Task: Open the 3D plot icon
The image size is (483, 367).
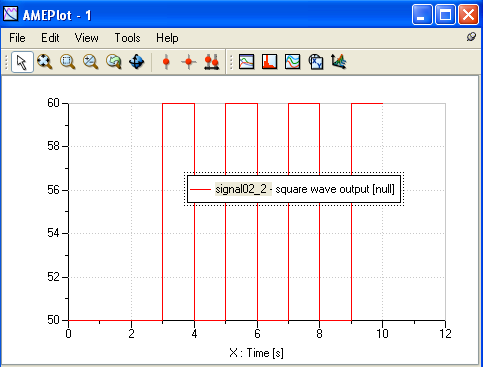Action: [339, 62]
